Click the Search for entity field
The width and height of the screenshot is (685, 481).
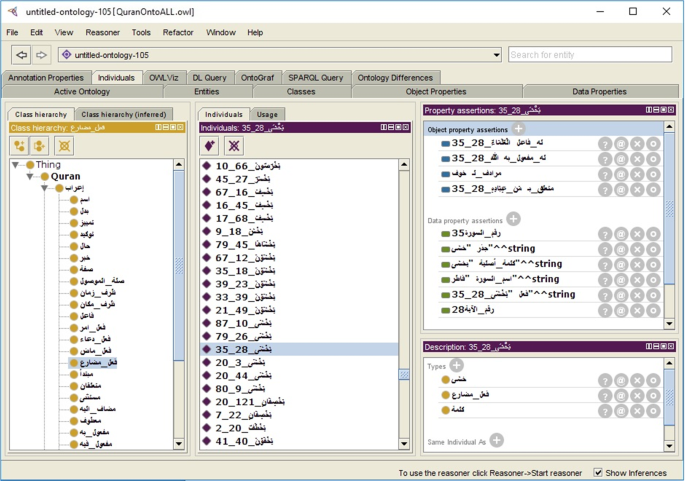590,55
